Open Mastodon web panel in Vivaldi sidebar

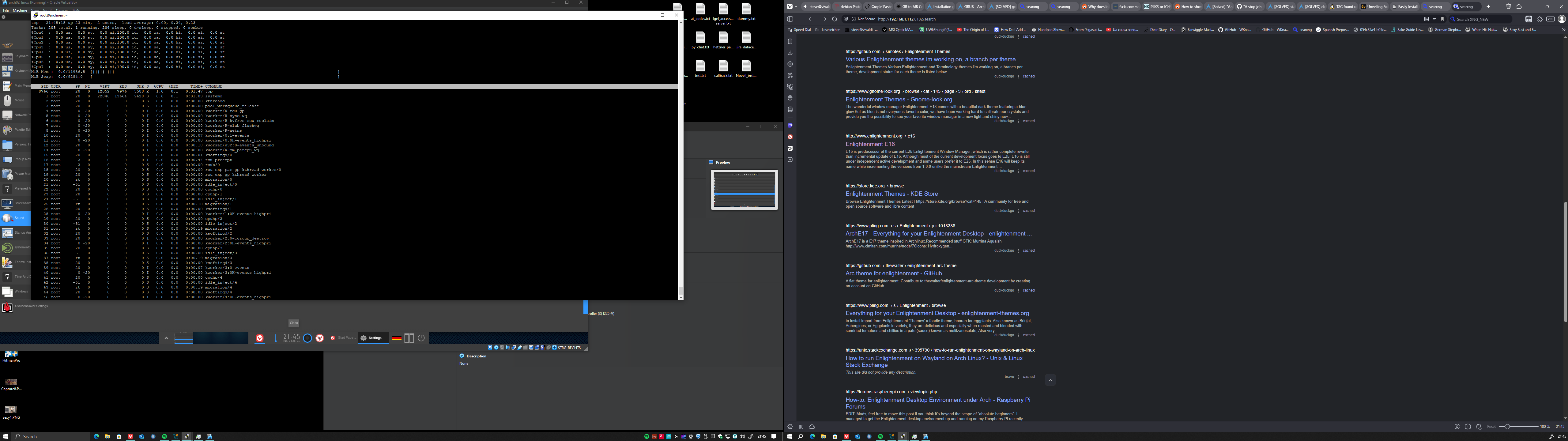pos(790,126)
